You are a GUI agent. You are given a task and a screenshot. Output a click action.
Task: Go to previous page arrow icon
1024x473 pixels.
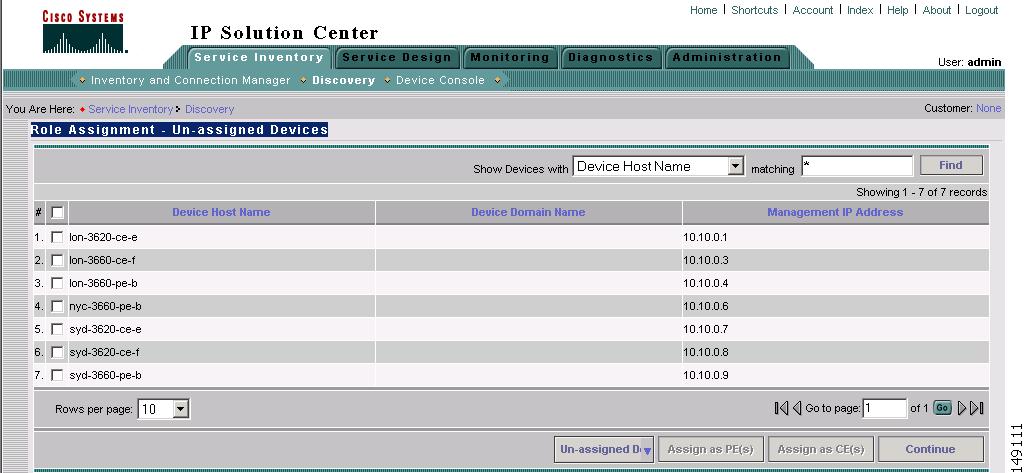tap(797, 408)
